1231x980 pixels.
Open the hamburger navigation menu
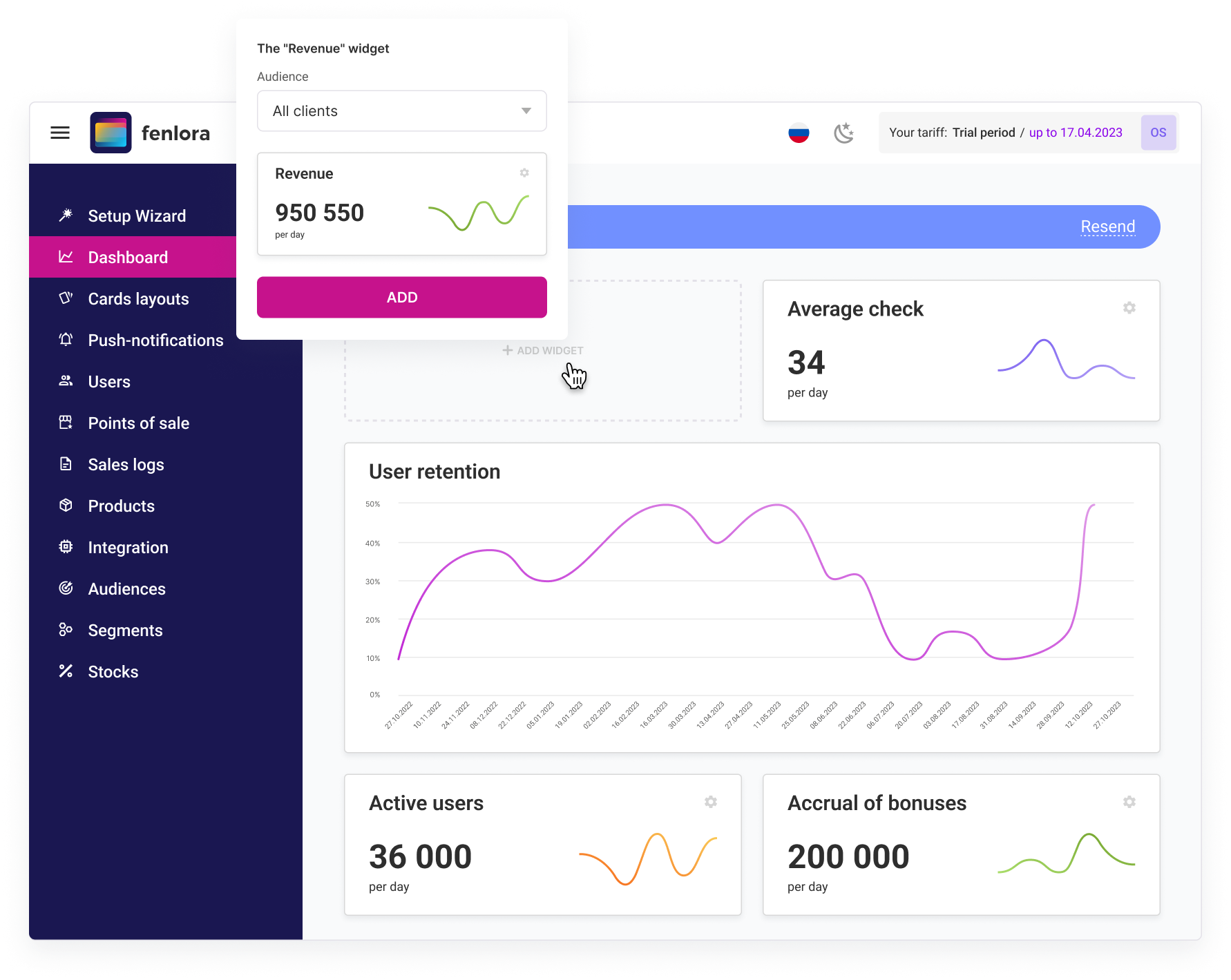click(x=60, y=133)
